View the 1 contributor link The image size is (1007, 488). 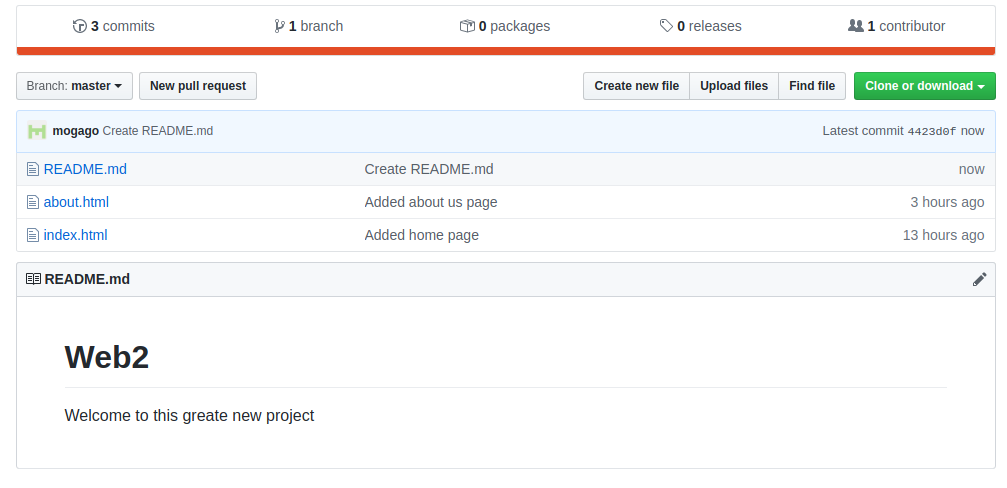click(897, 26)
